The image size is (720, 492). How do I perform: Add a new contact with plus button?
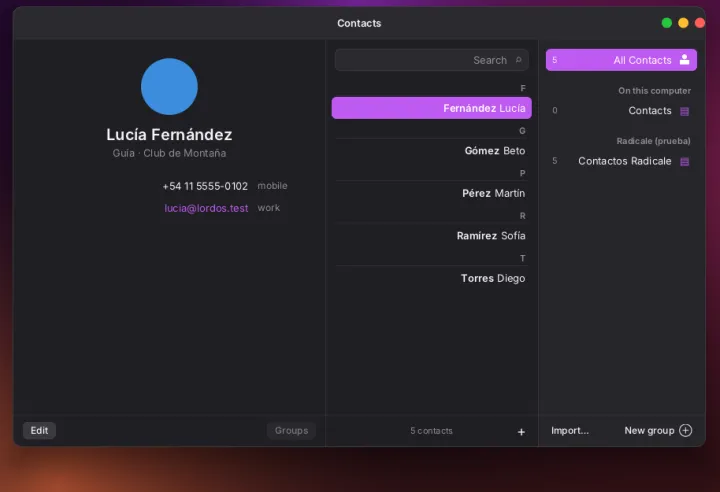[x=521, y=432]
